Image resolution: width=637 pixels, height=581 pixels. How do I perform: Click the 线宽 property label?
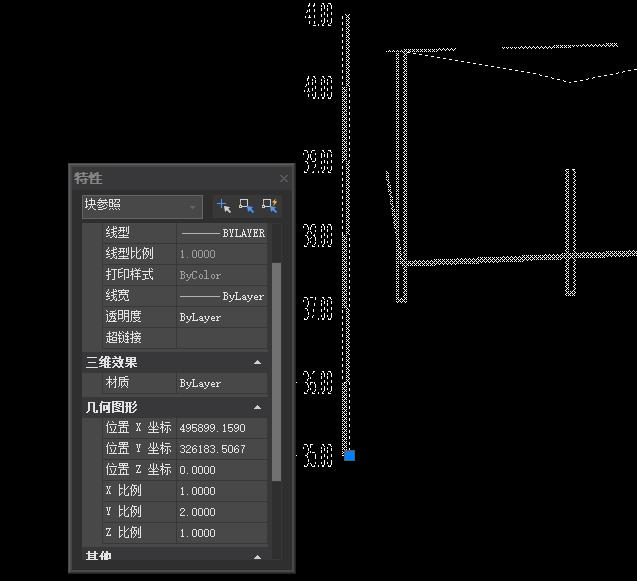click(x=117, y=295)
